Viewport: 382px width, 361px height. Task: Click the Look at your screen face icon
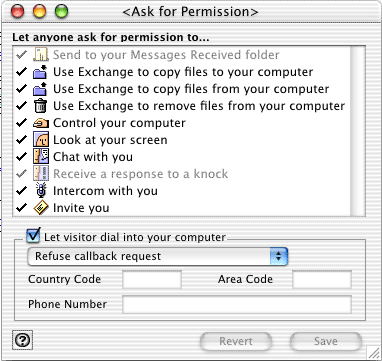point(41,140)
